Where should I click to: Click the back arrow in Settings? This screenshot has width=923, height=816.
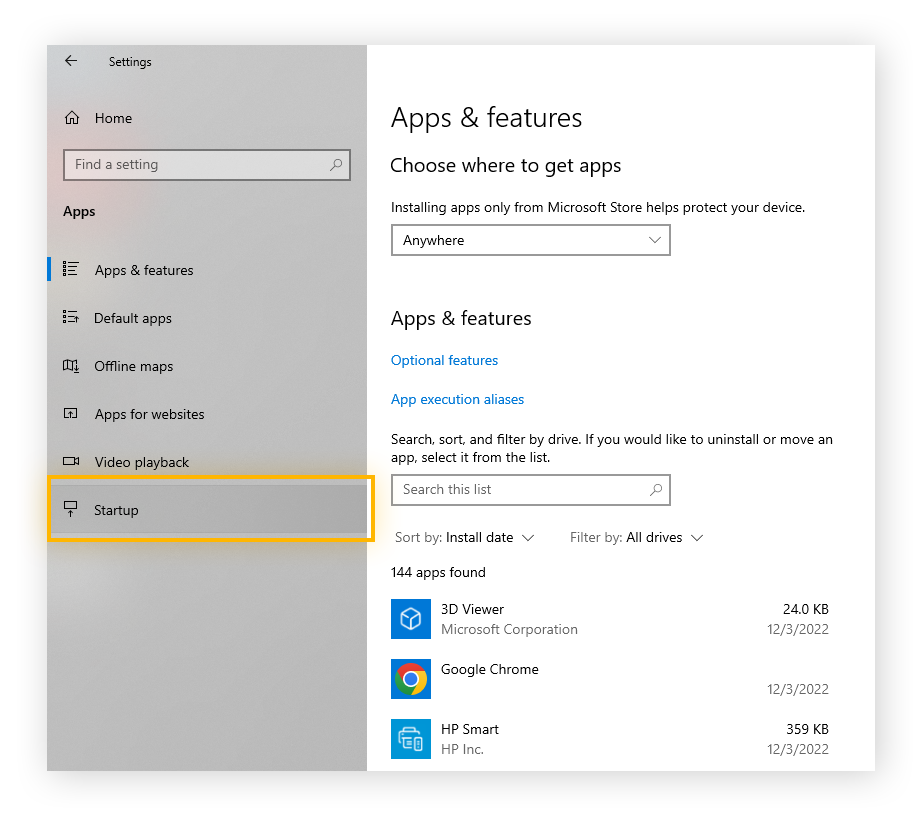click(x=70, y=60)
